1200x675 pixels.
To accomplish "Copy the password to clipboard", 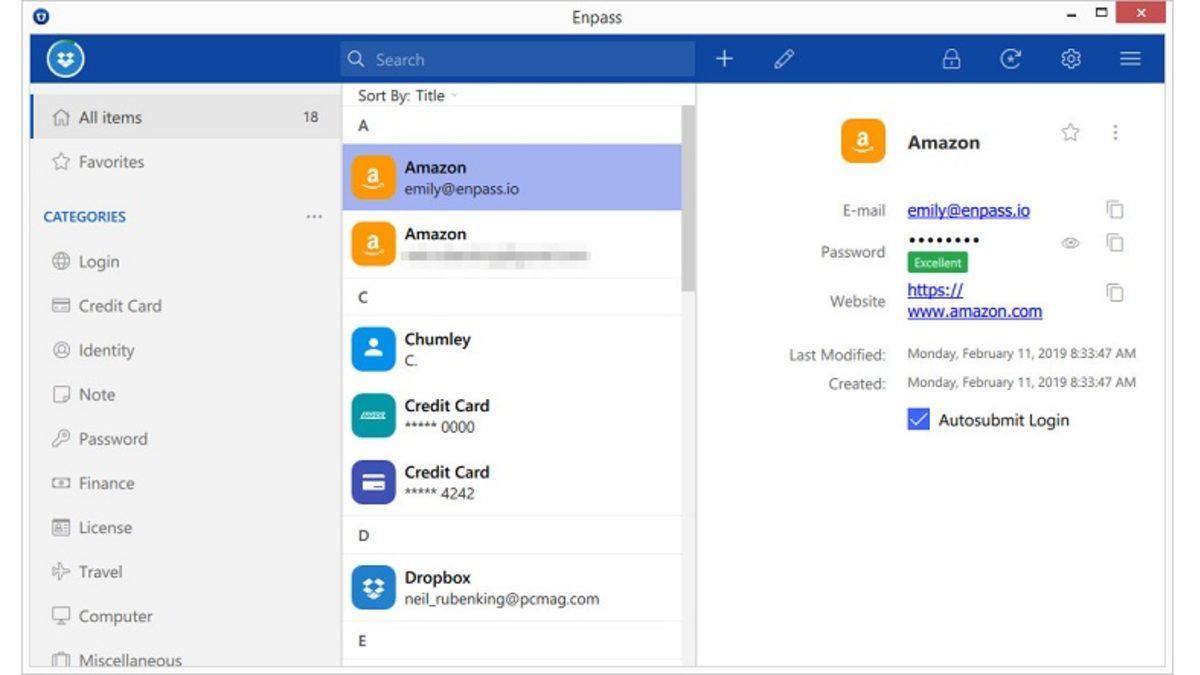I will point(1112,242).
